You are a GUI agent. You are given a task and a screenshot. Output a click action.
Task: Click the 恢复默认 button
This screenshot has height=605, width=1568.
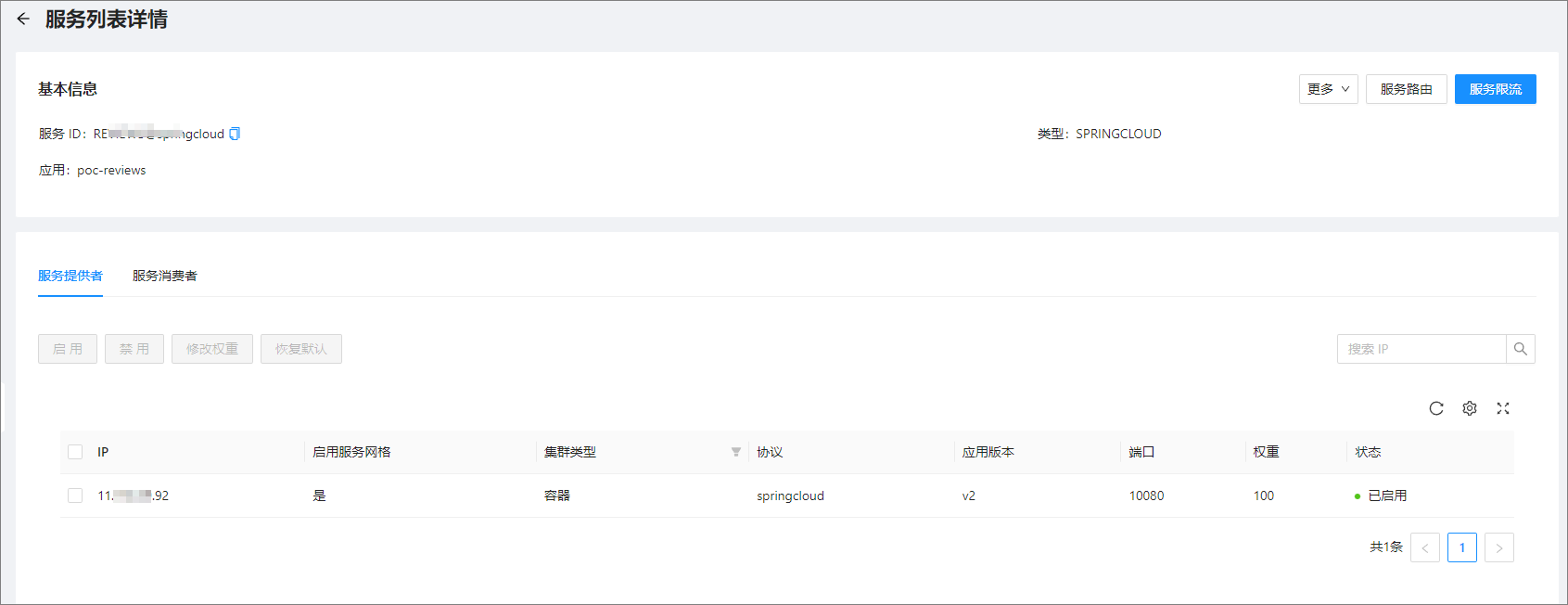301,349
